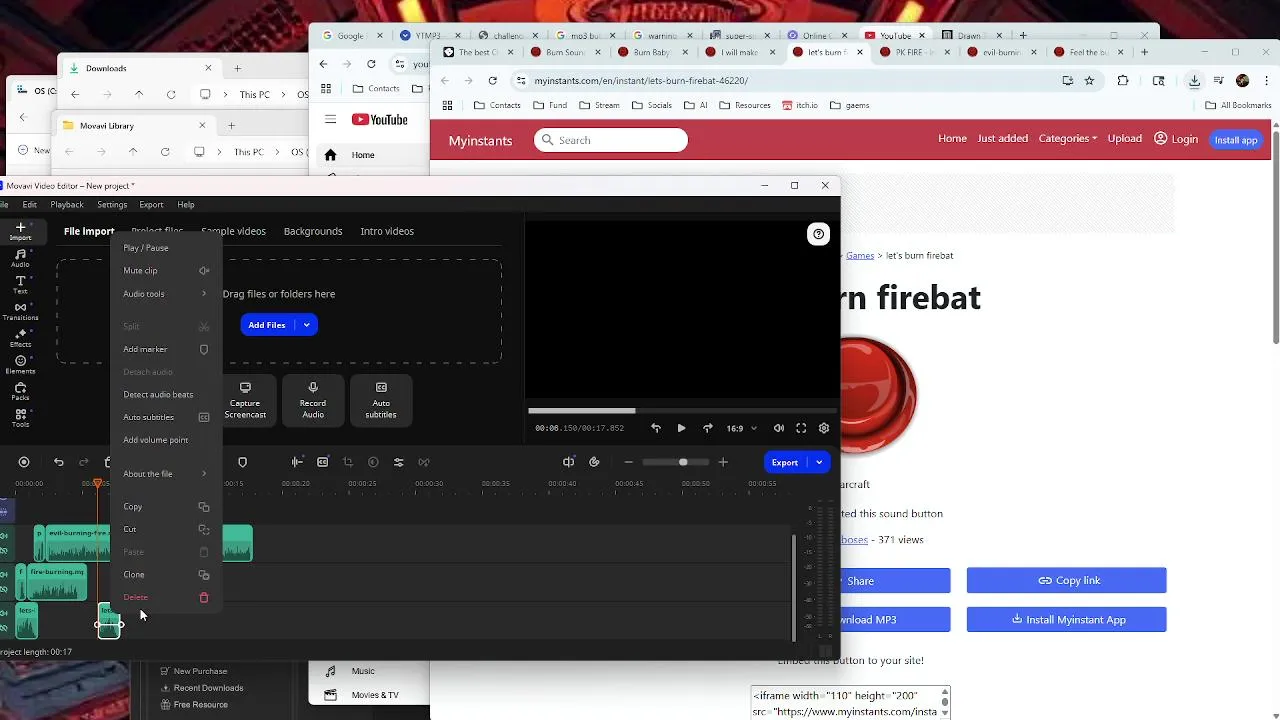Choose Play / Pause in context menu

tap(166, 248)
